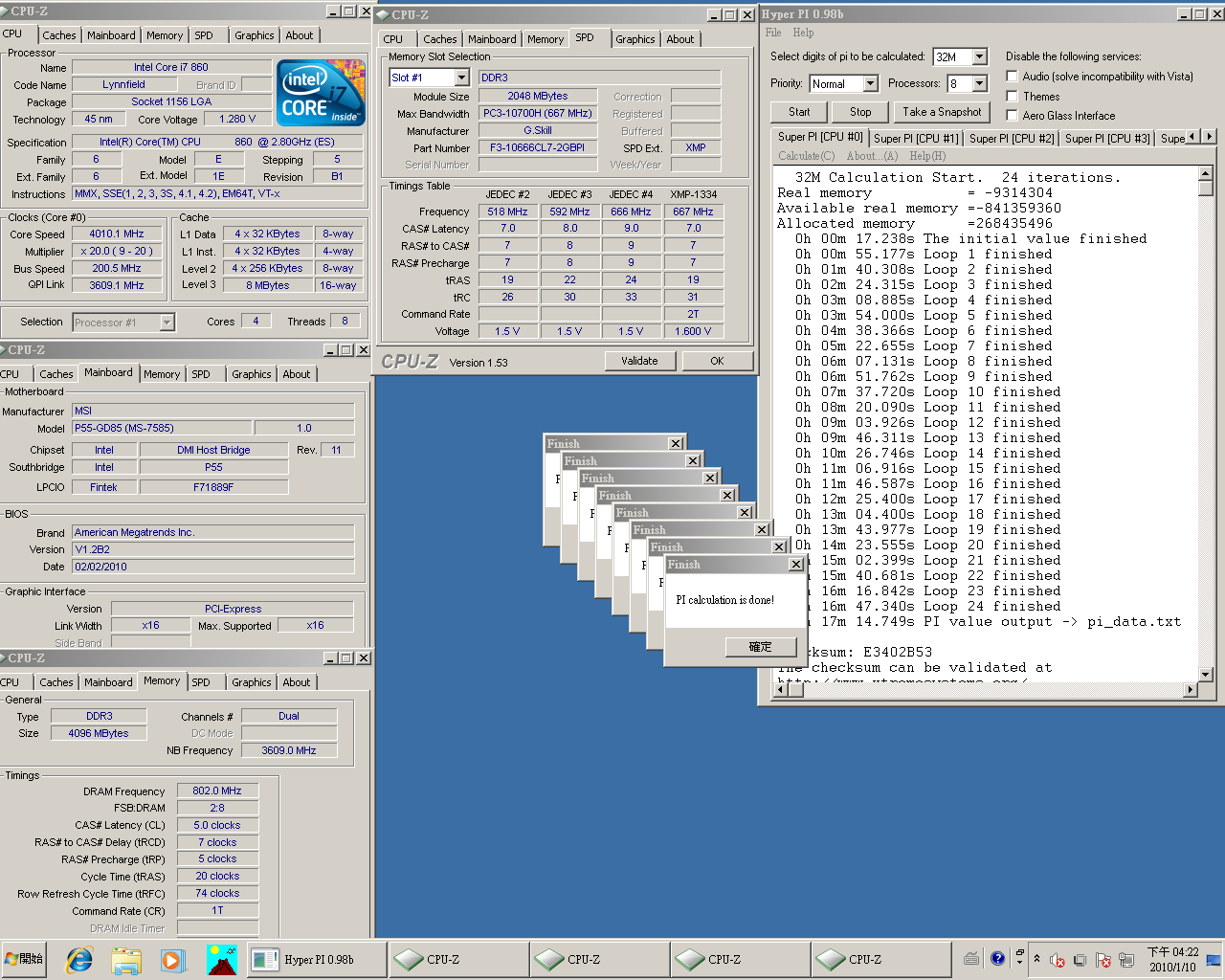This screenshot has width=1225, height=980.
Task: Click the Hyper PI horizontal scroll-right arrow
Action: 1191,689
